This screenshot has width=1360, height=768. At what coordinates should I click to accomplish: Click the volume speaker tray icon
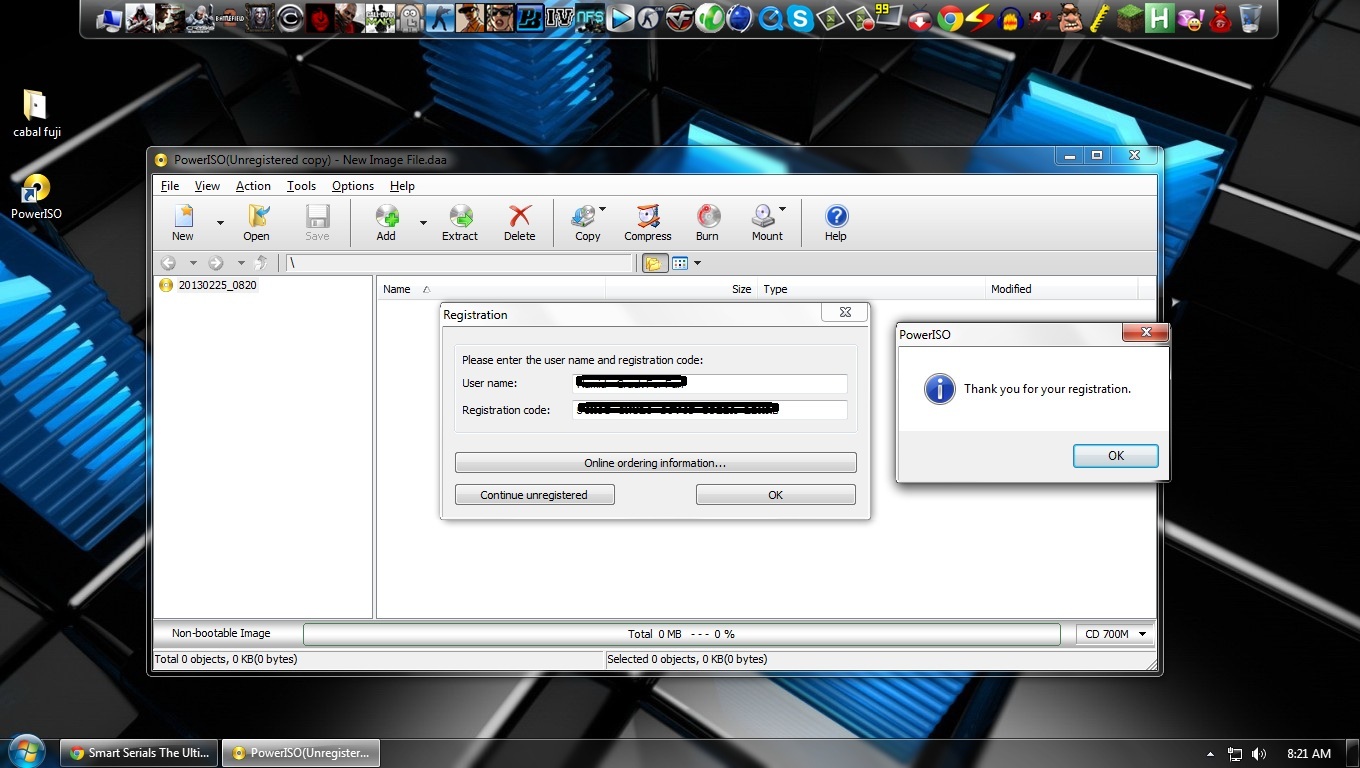1258,754
